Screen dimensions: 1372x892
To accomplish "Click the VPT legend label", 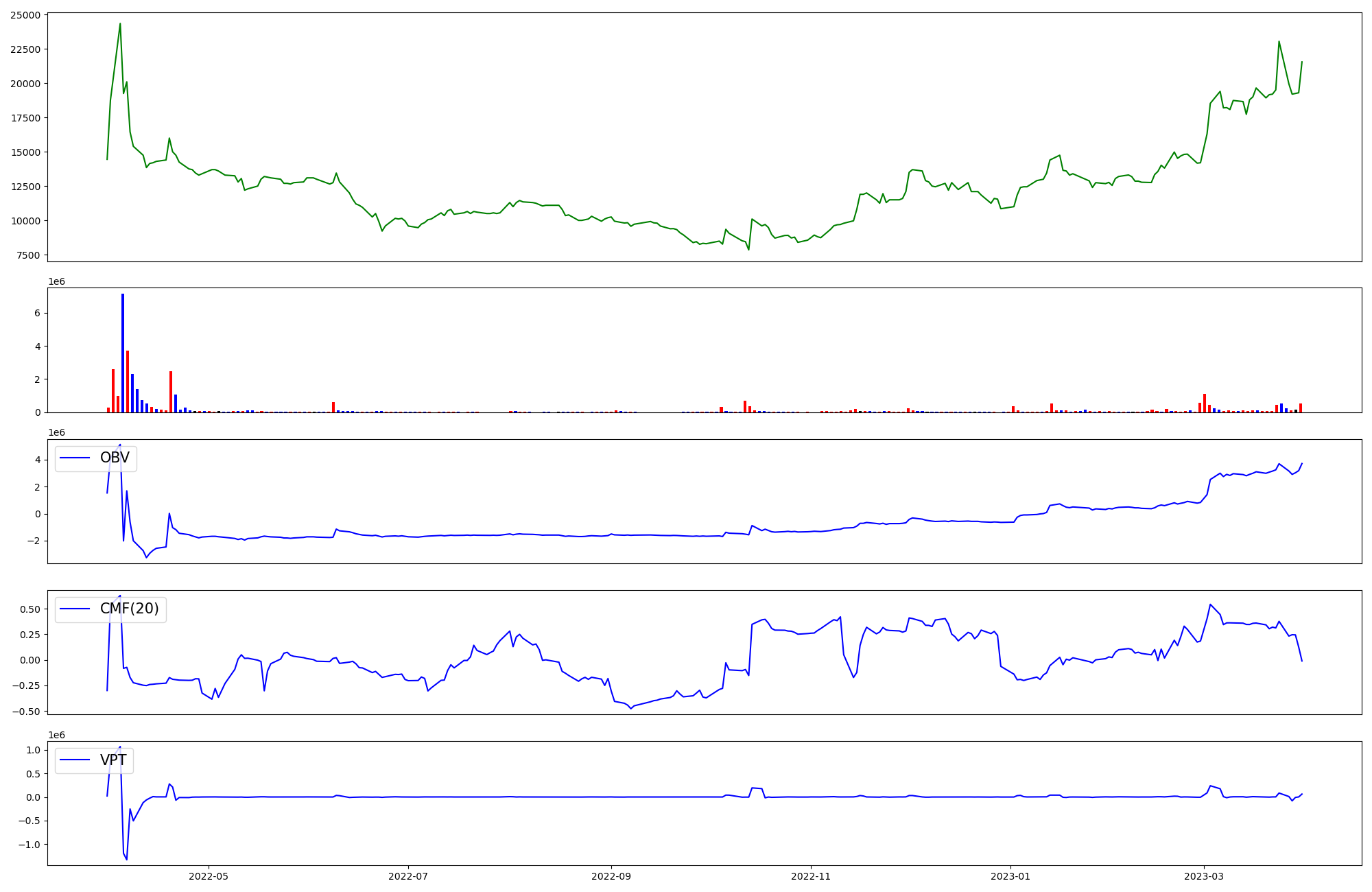I will click(x=113, y=760).
